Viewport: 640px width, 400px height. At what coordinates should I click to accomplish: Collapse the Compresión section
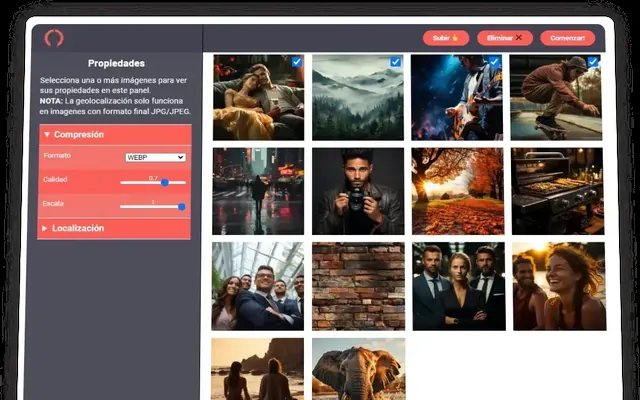115,135
